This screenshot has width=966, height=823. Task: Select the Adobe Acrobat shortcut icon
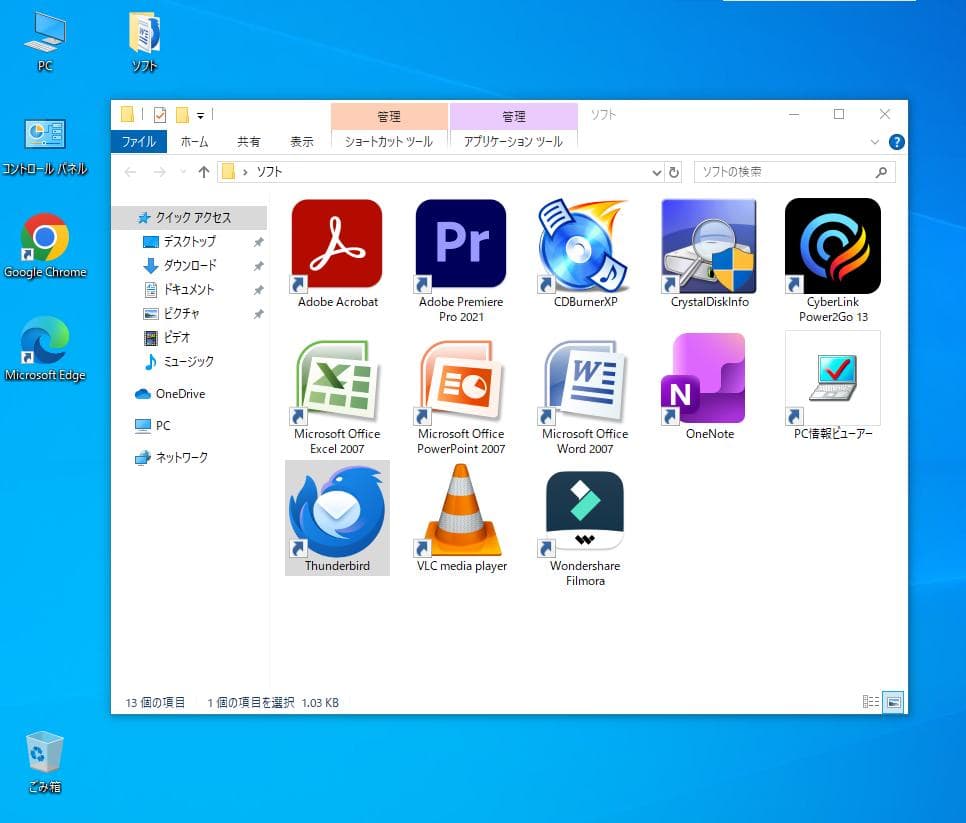(x=337, y=246)
